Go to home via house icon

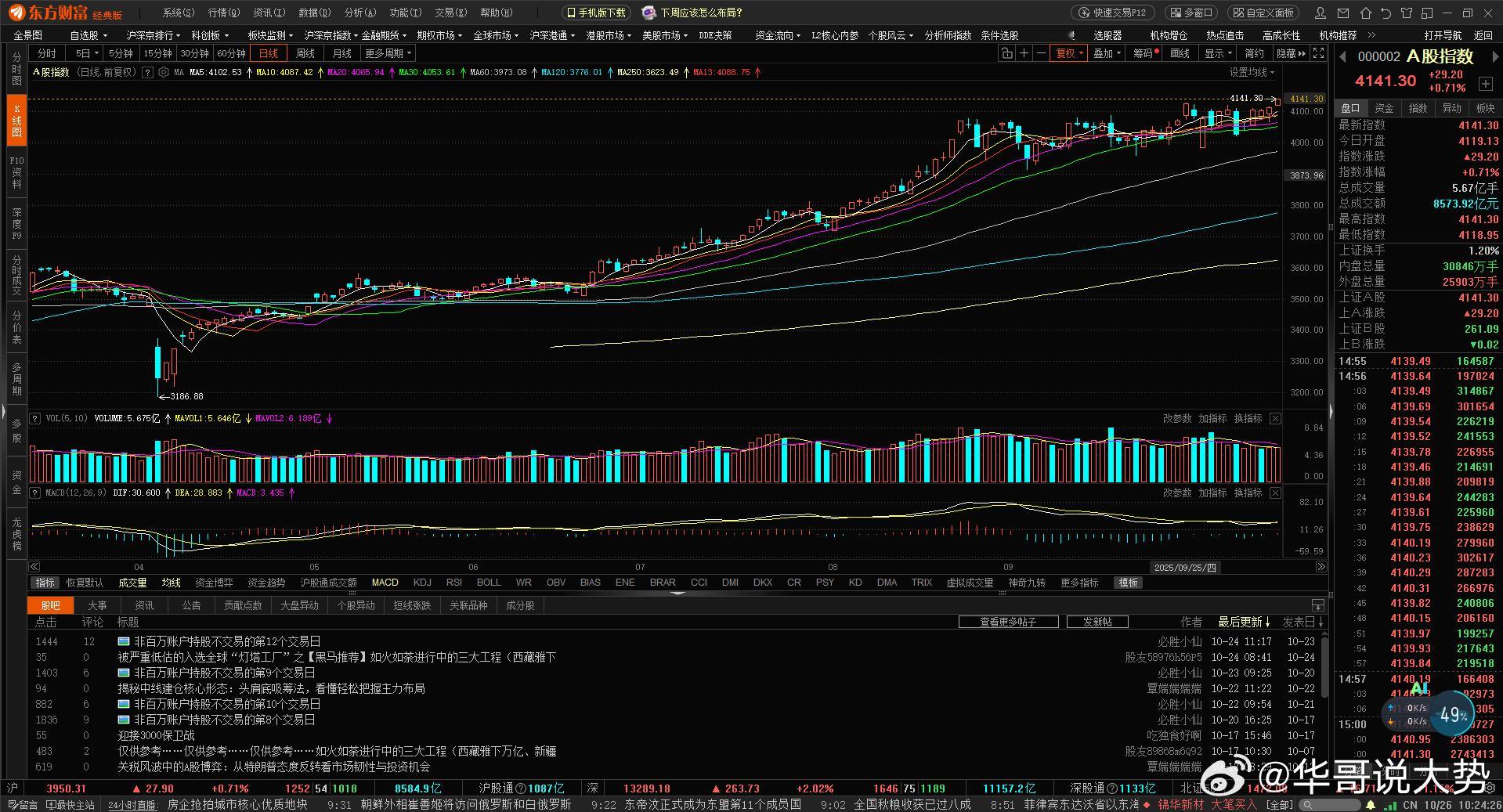coord(1366,13)
